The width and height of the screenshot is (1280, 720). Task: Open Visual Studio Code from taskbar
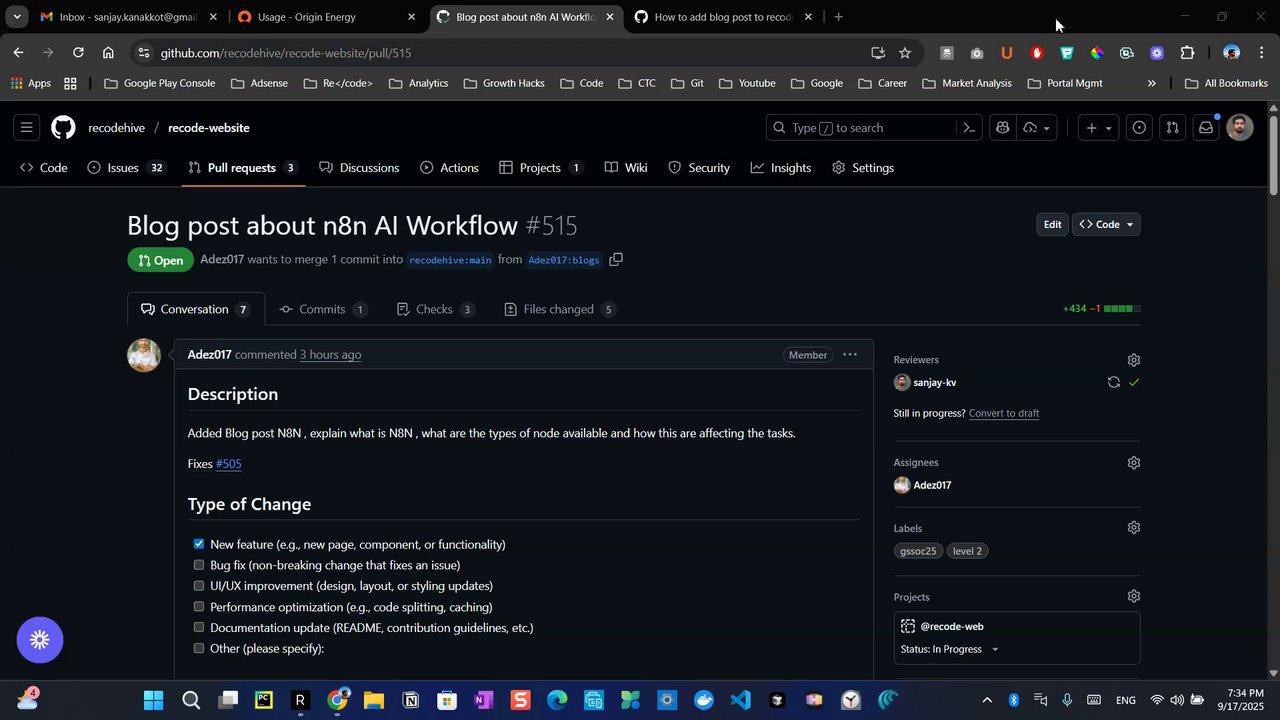click(x=740, y=700)
